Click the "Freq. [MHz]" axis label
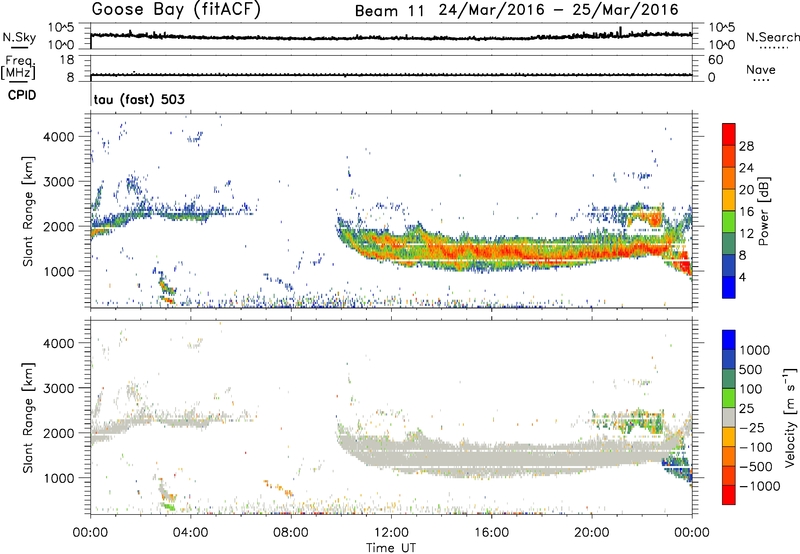This screenshot has width=800, height=554. (x=19, y=67)
